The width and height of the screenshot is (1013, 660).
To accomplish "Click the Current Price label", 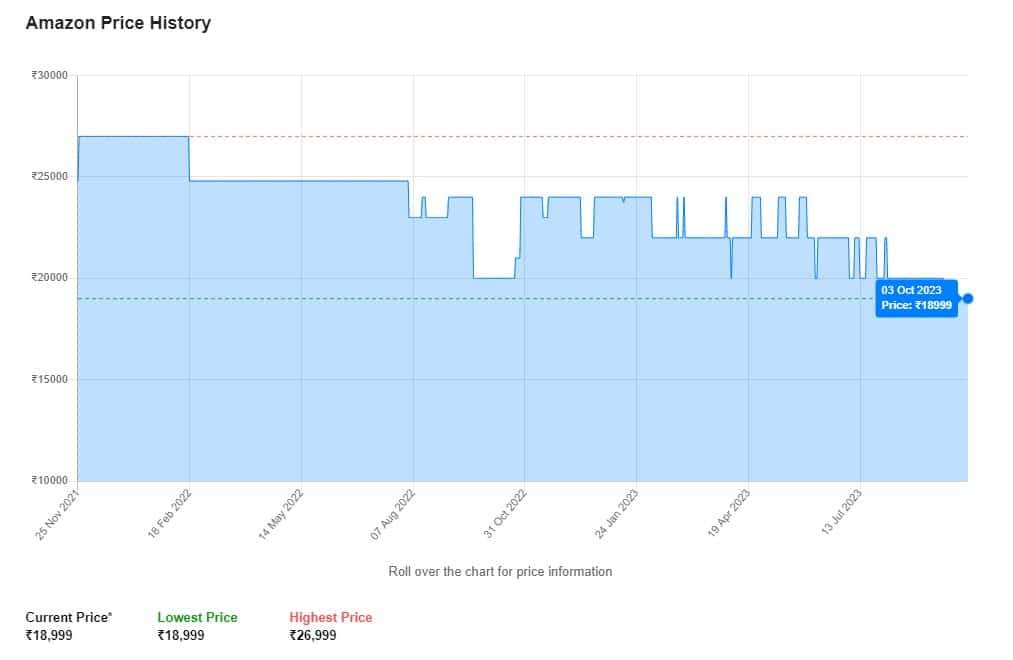I will coord(69,617).
